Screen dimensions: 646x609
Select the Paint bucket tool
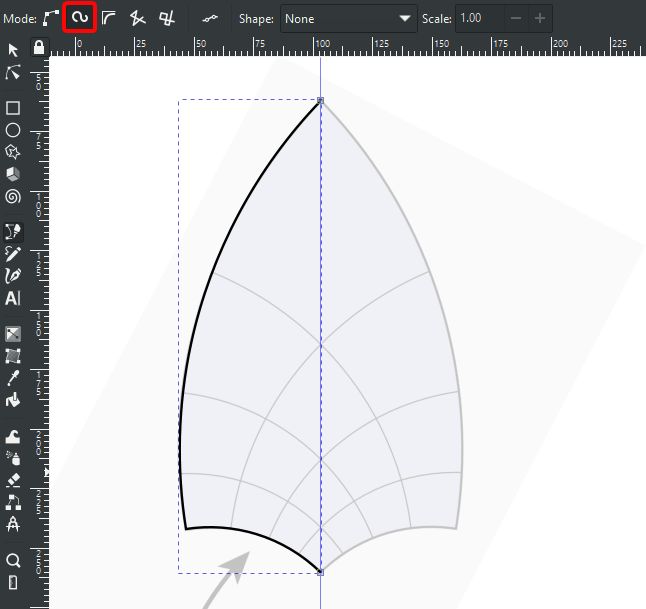13,400
